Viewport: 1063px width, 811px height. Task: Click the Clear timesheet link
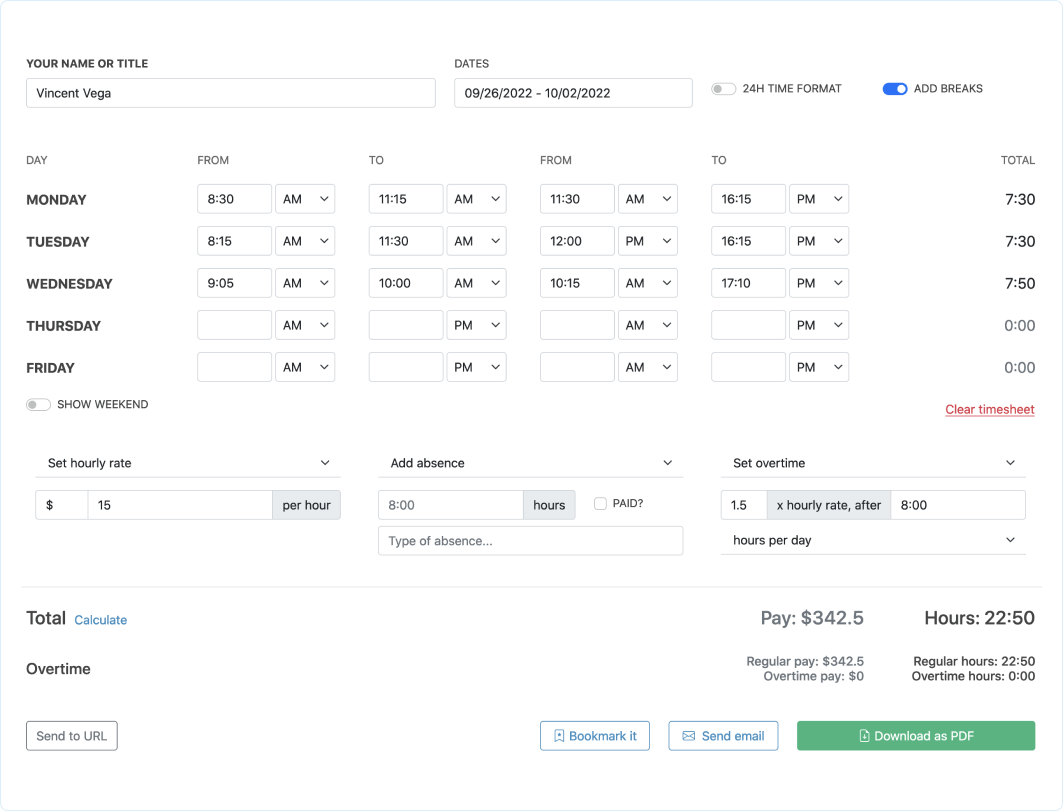pyautogui.click(x=989, y=409)
